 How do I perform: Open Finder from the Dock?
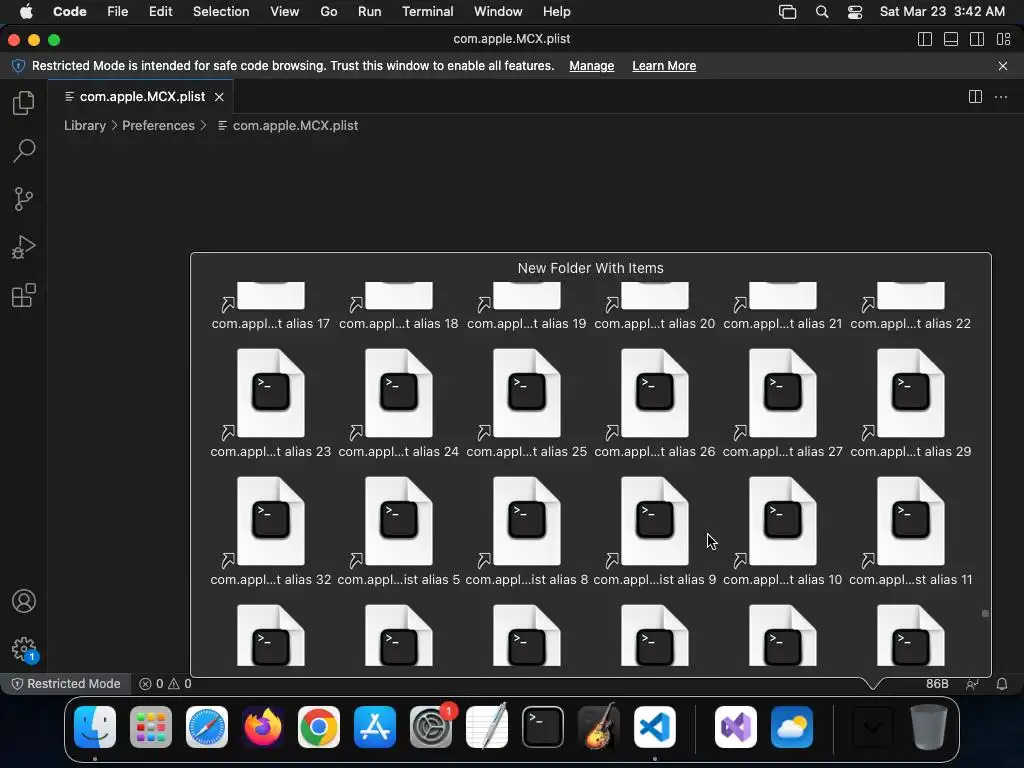(x=95, y=727)
